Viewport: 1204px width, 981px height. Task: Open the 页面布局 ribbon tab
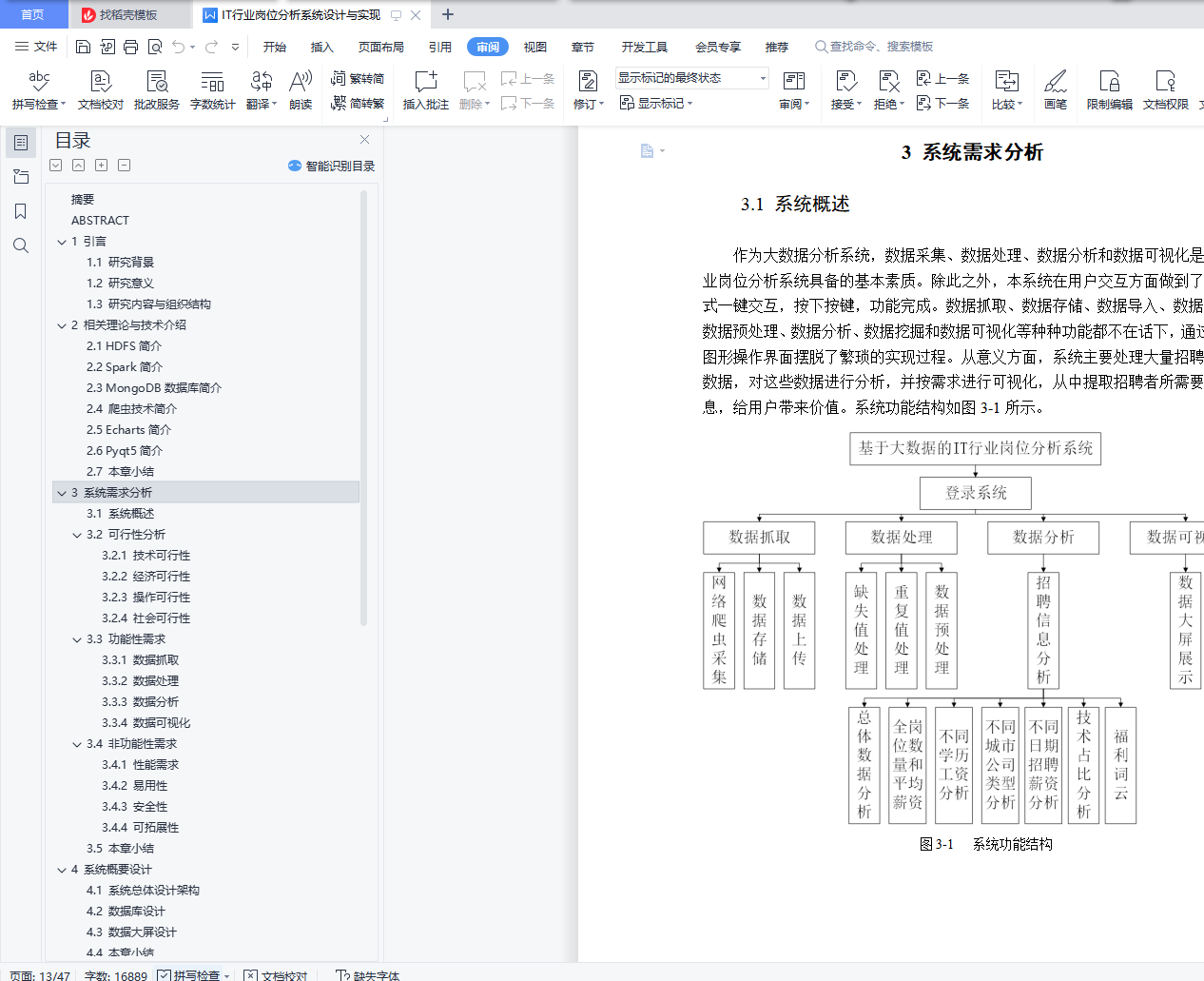(x=381, y=47)
